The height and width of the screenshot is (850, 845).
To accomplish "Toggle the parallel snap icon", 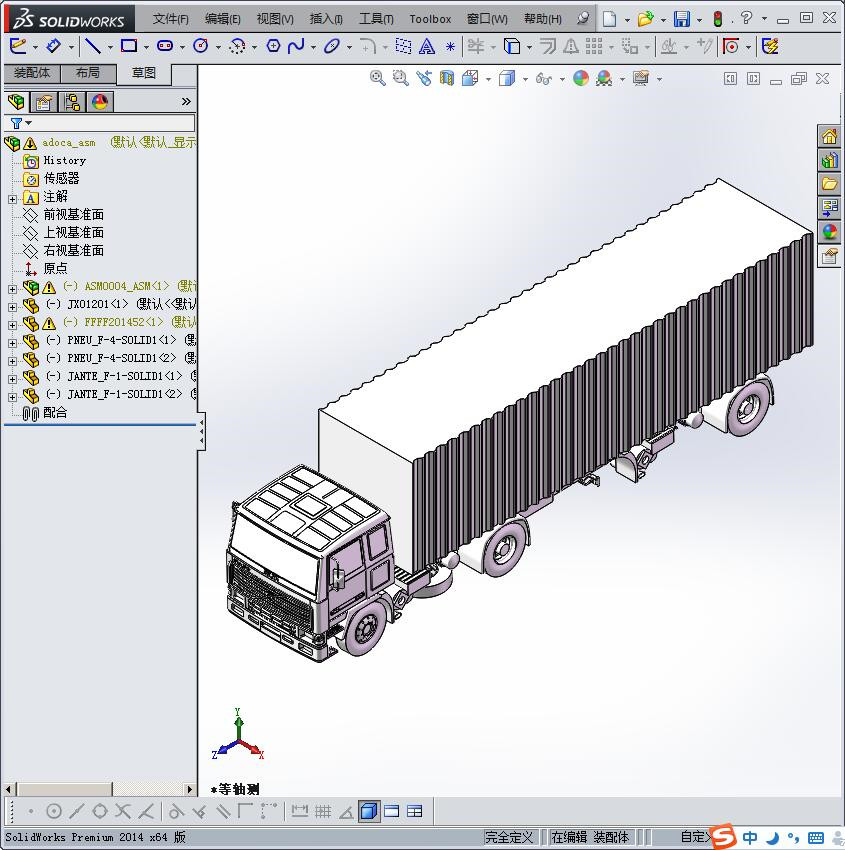I will coord(223,812).
